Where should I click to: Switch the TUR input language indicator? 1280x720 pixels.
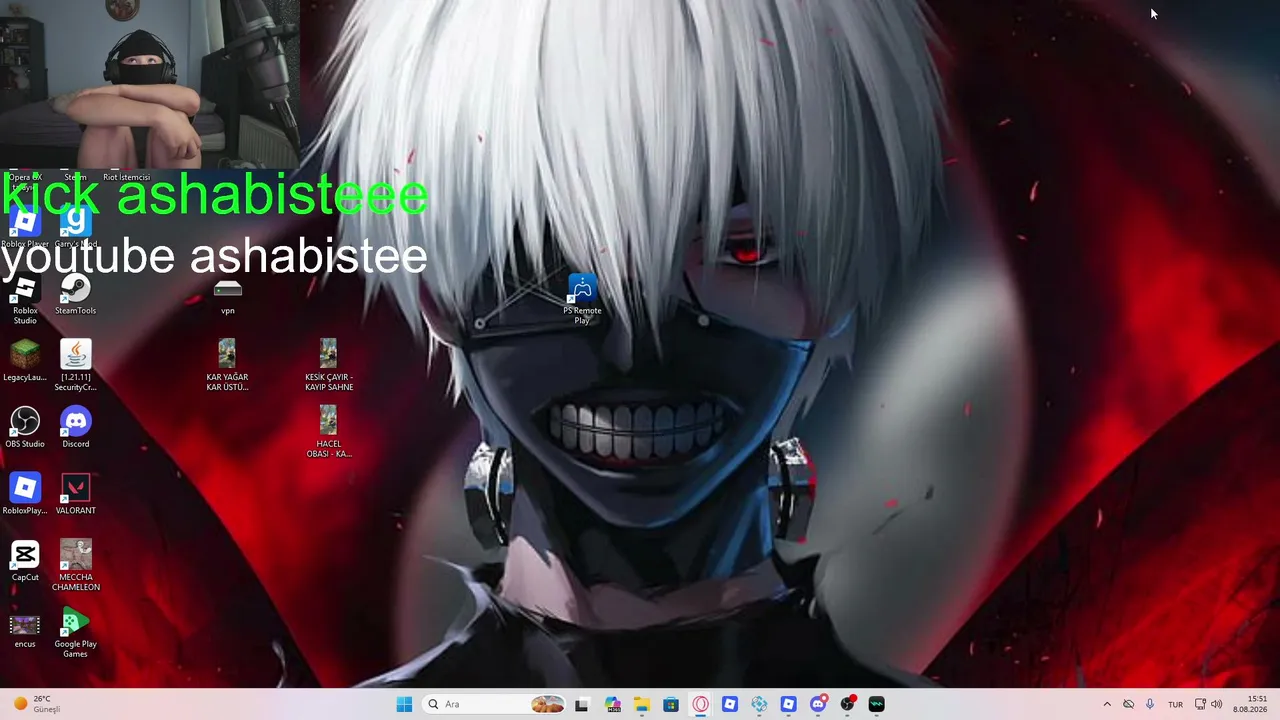coord(1176,704)
